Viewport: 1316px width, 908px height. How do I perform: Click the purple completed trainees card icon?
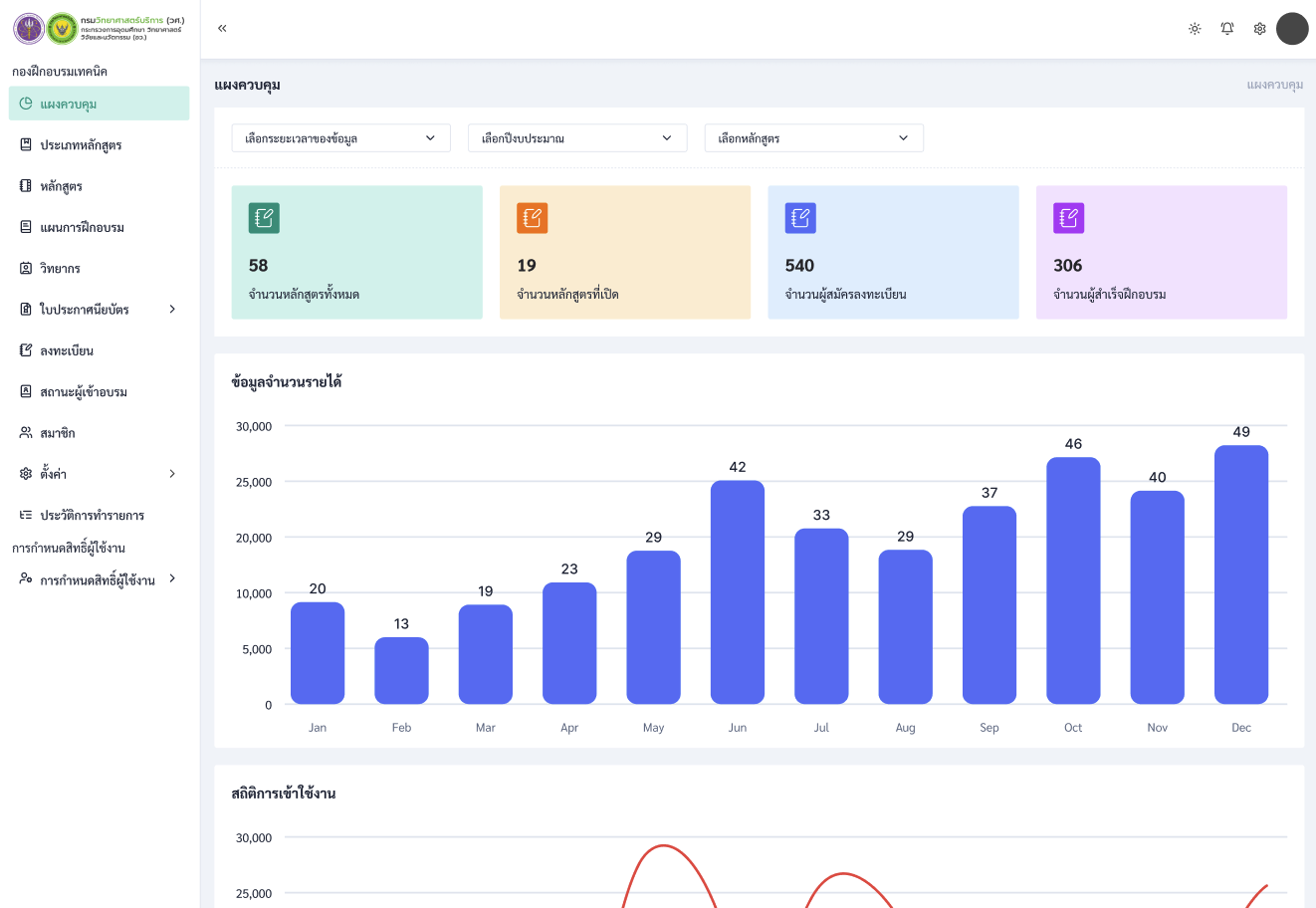1068,218
